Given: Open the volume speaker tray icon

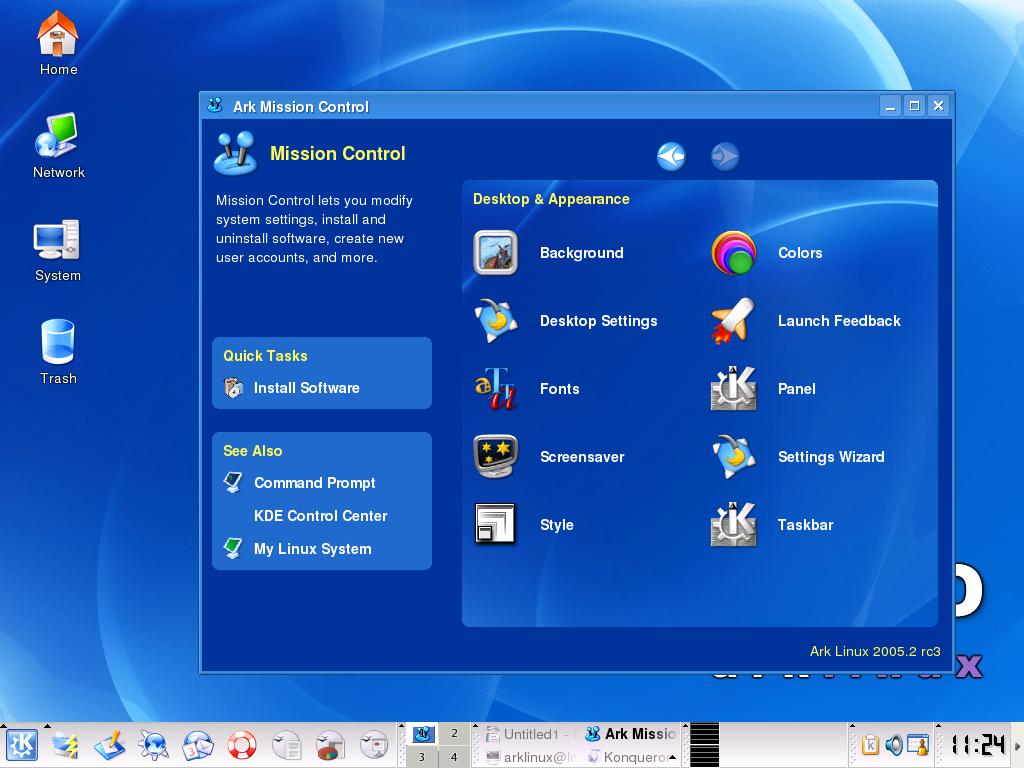Looking at the screenshot, I should coord(894,745).
